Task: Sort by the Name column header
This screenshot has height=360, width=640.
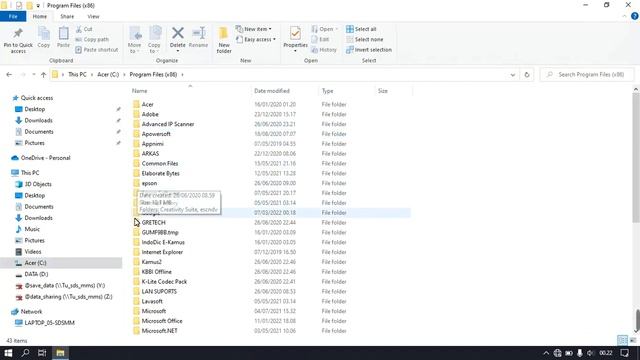Action: point(140,91)
